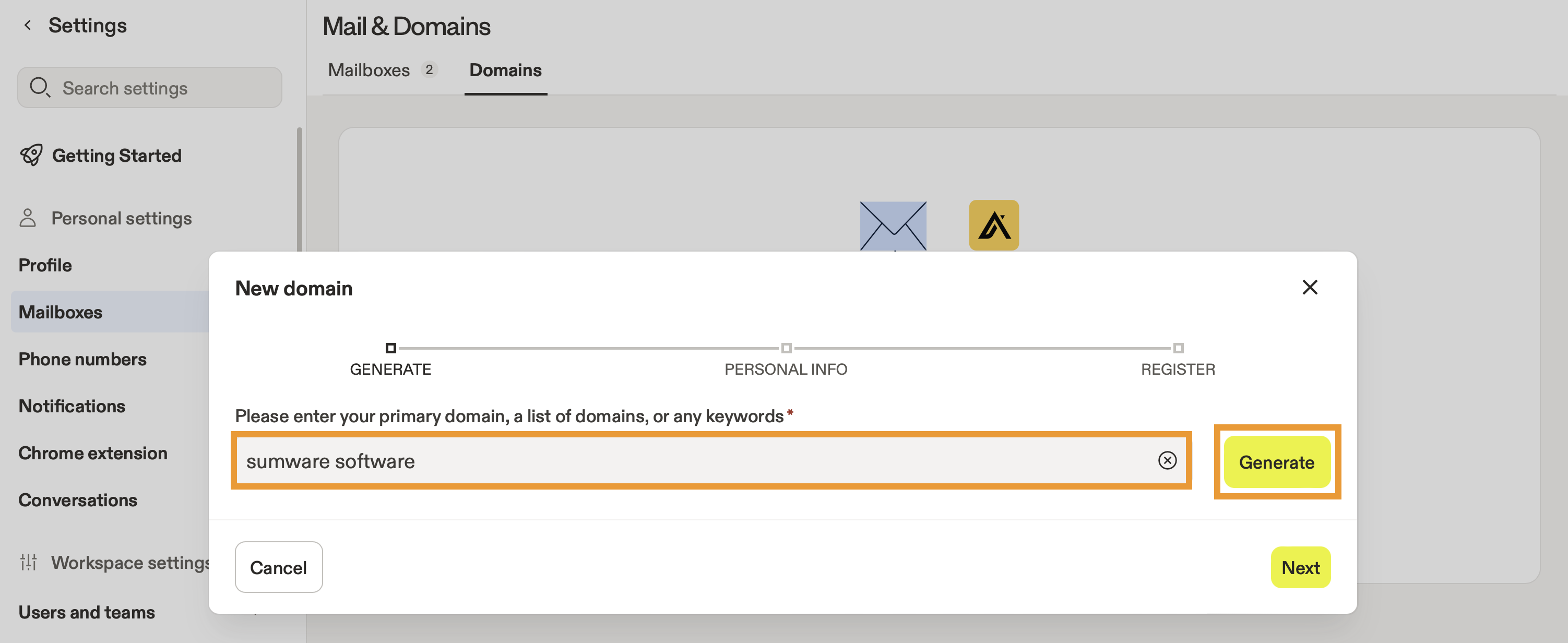This screenshot has width=1568, height=643.
Task: Open Notifications settings
Action: click(x=72, y=406)
